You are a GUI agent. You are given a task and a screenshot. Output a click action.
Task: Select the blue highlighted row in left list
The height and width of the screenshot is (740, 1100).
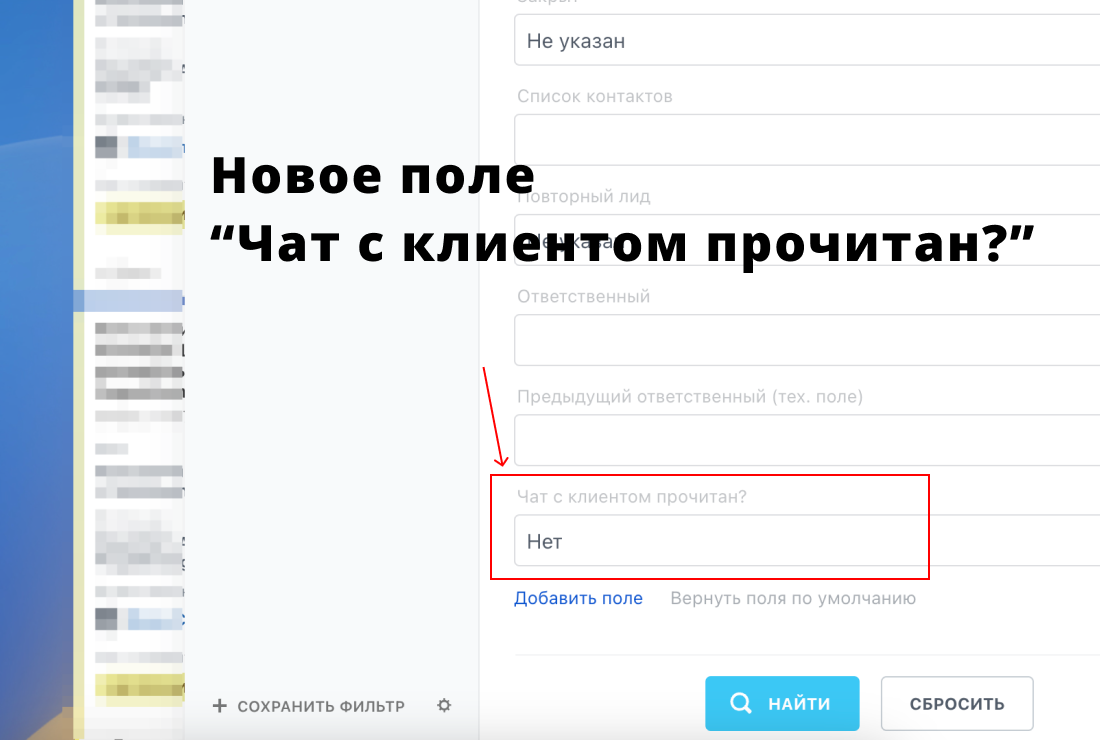tap(128, 300)
